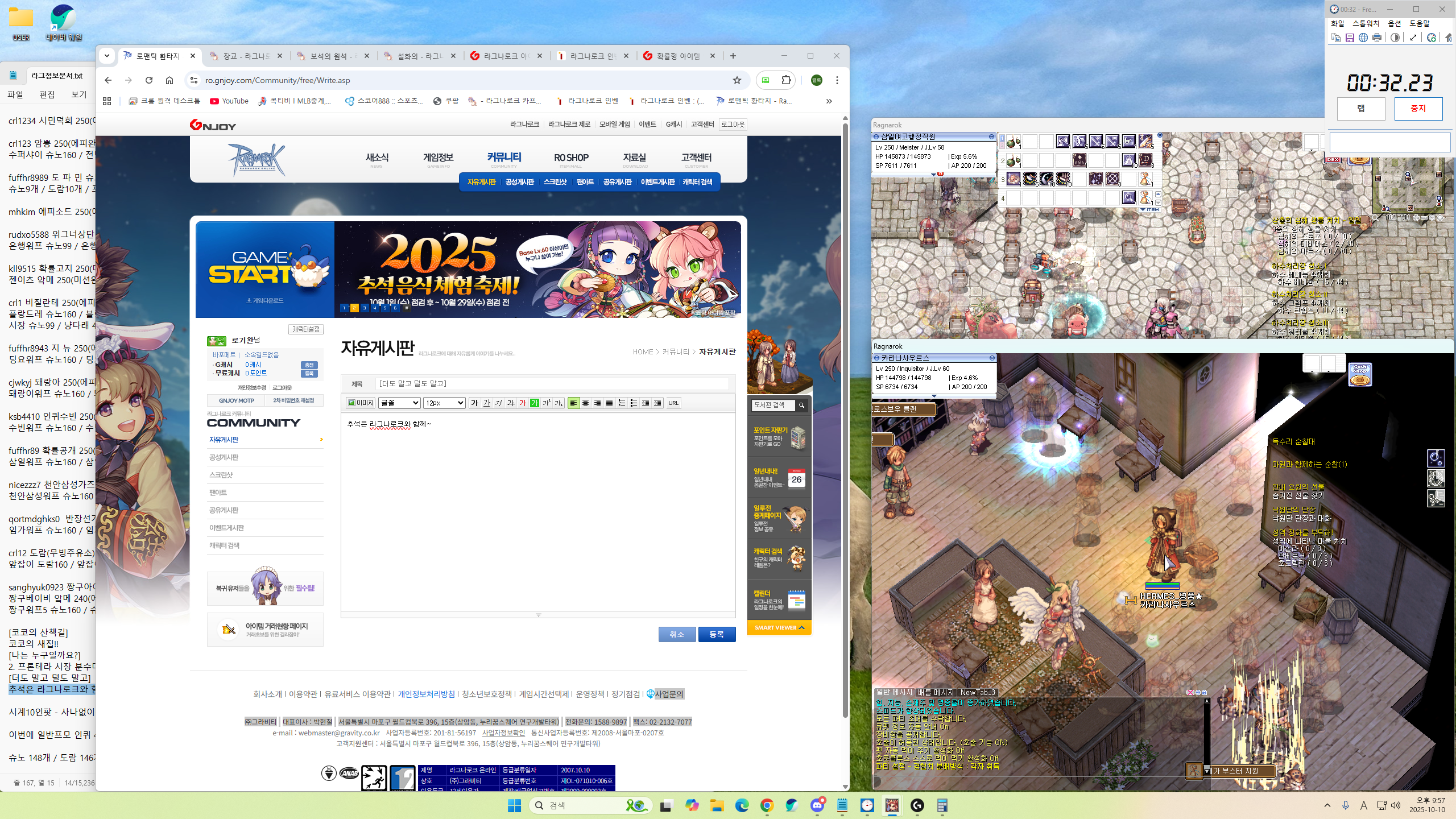
Task: Click the stopwatch full-screen arrows icon
Action: 1413,38
